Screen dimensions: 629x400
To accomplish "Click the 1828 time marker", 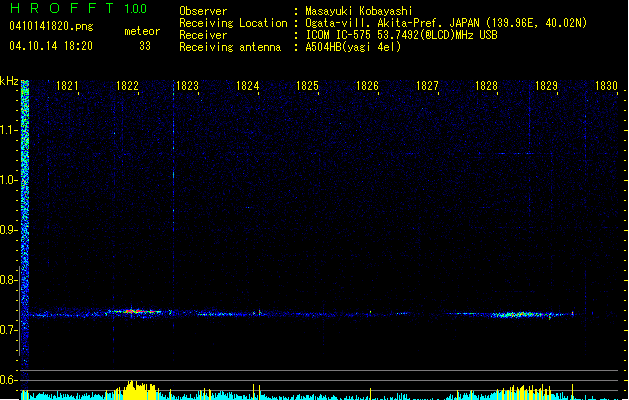I will coord(487,86).
